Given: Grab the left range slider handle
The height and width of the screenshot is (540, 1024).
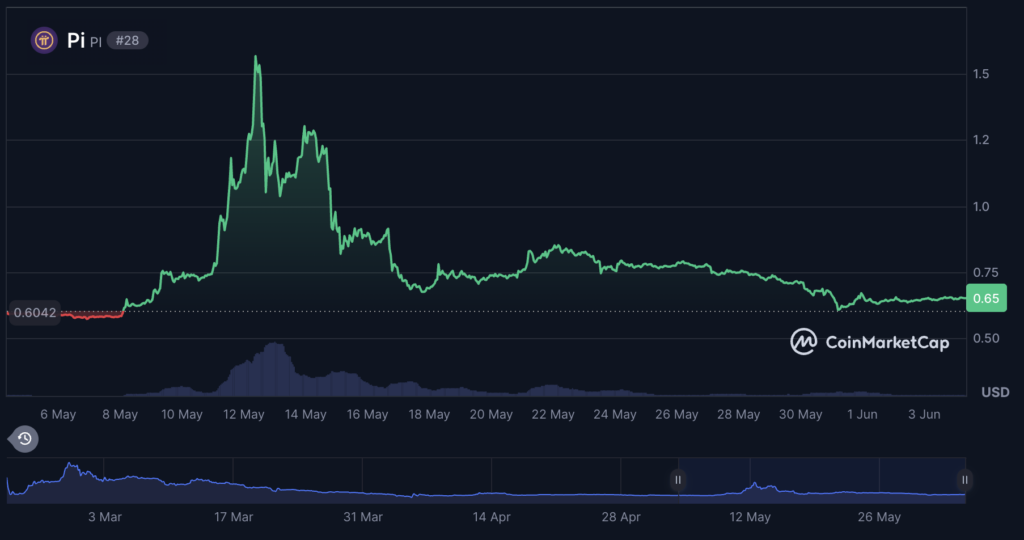Looking at the screenshot, I should [678, 480].
